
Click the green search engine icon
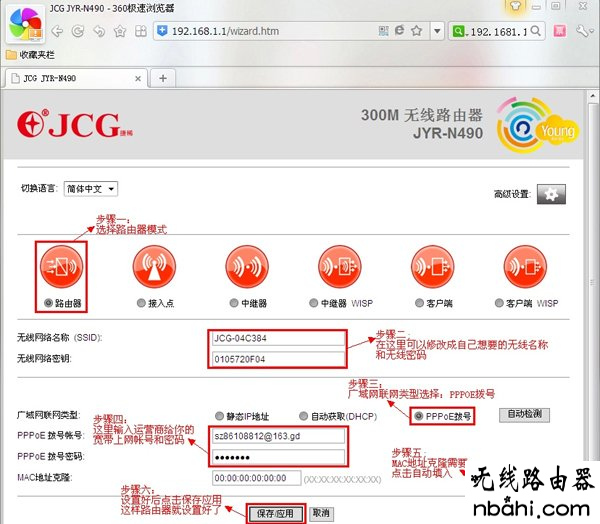pos(458,31)
